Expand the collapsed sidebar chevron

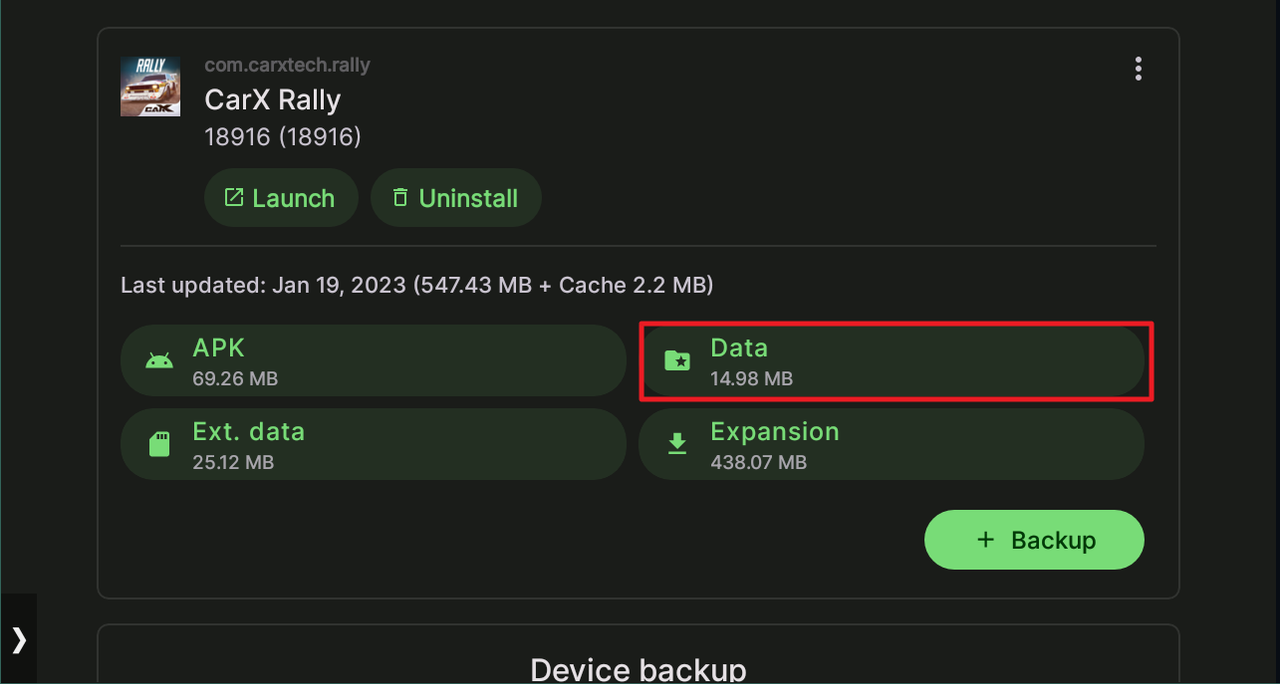pos(19,639)
